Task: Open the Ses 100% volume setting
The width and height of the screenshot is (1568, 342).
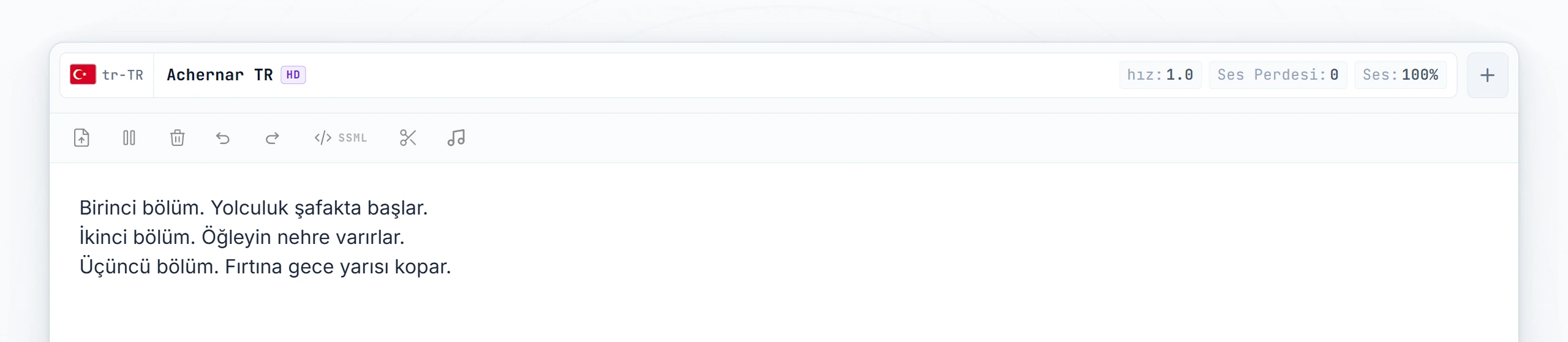Action: pos(1400,75)
